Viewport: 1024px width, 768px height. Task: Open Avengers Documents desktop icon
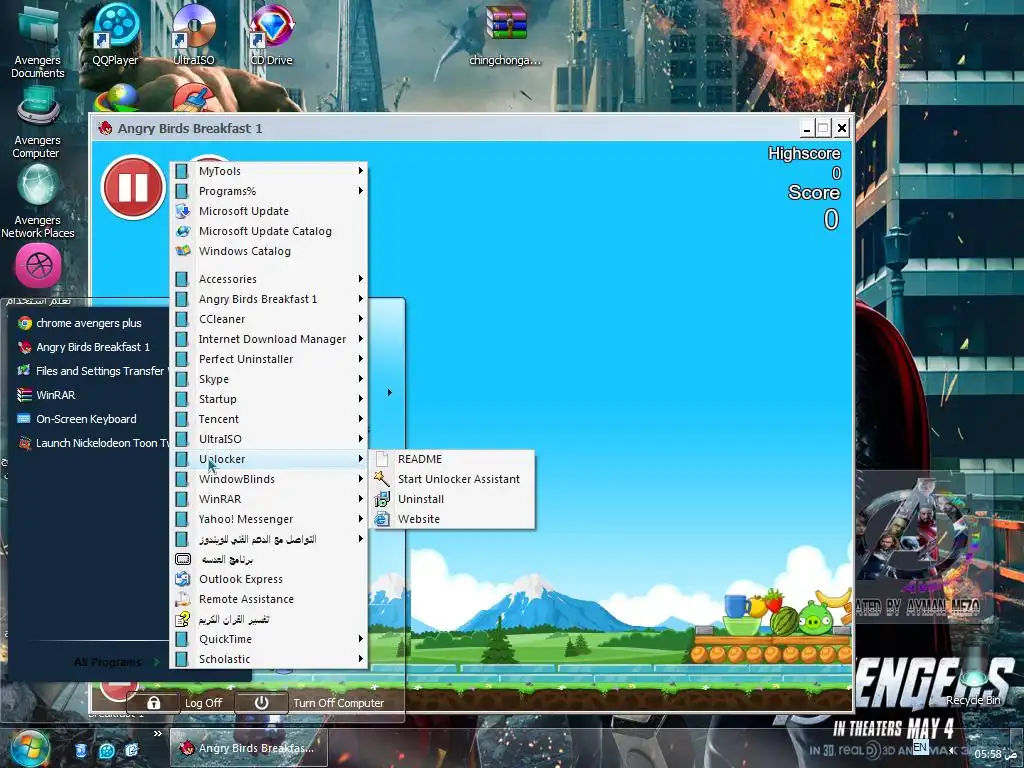pyautogui.click(x=37, y=42)
